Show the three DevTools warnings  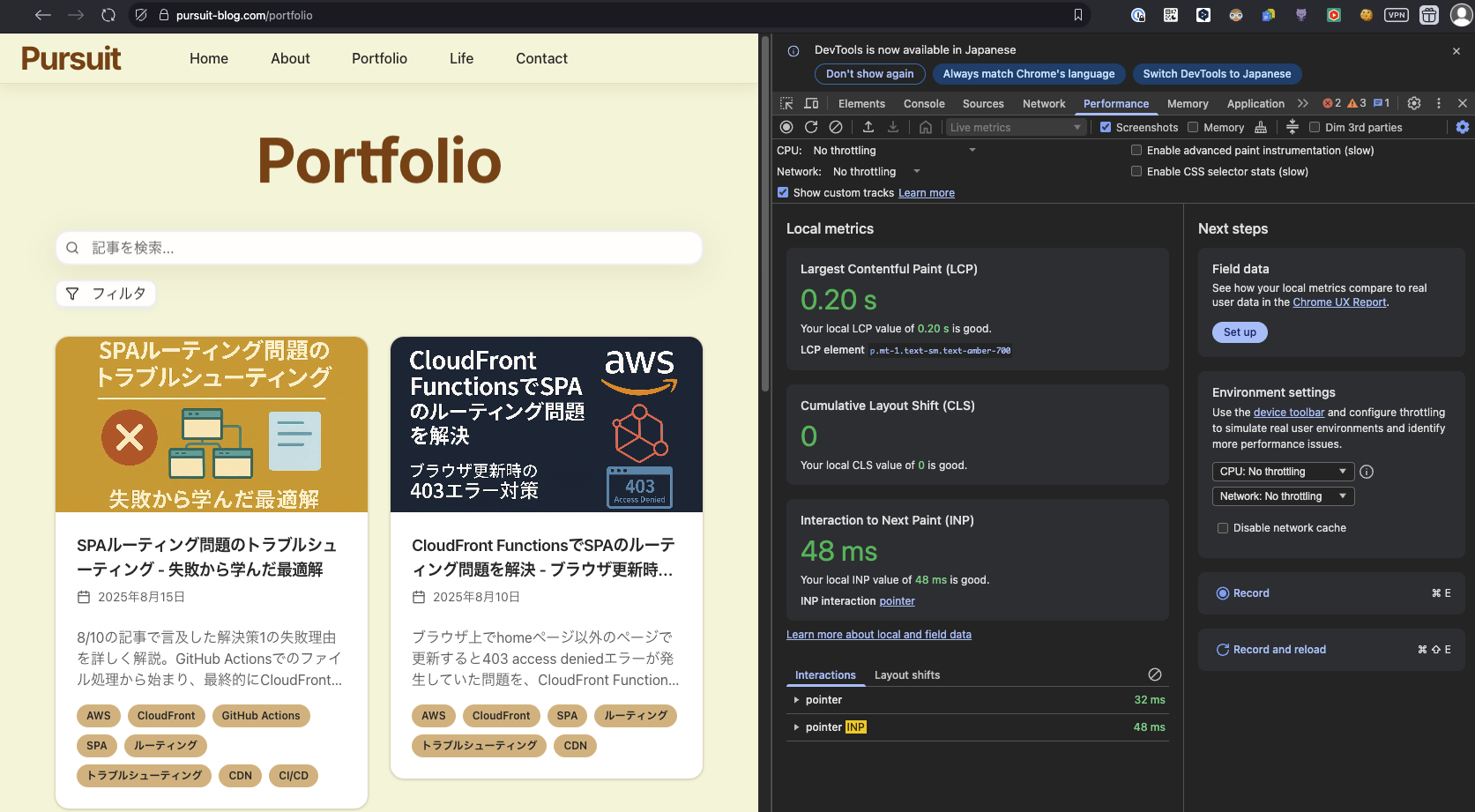[1357, 103]
